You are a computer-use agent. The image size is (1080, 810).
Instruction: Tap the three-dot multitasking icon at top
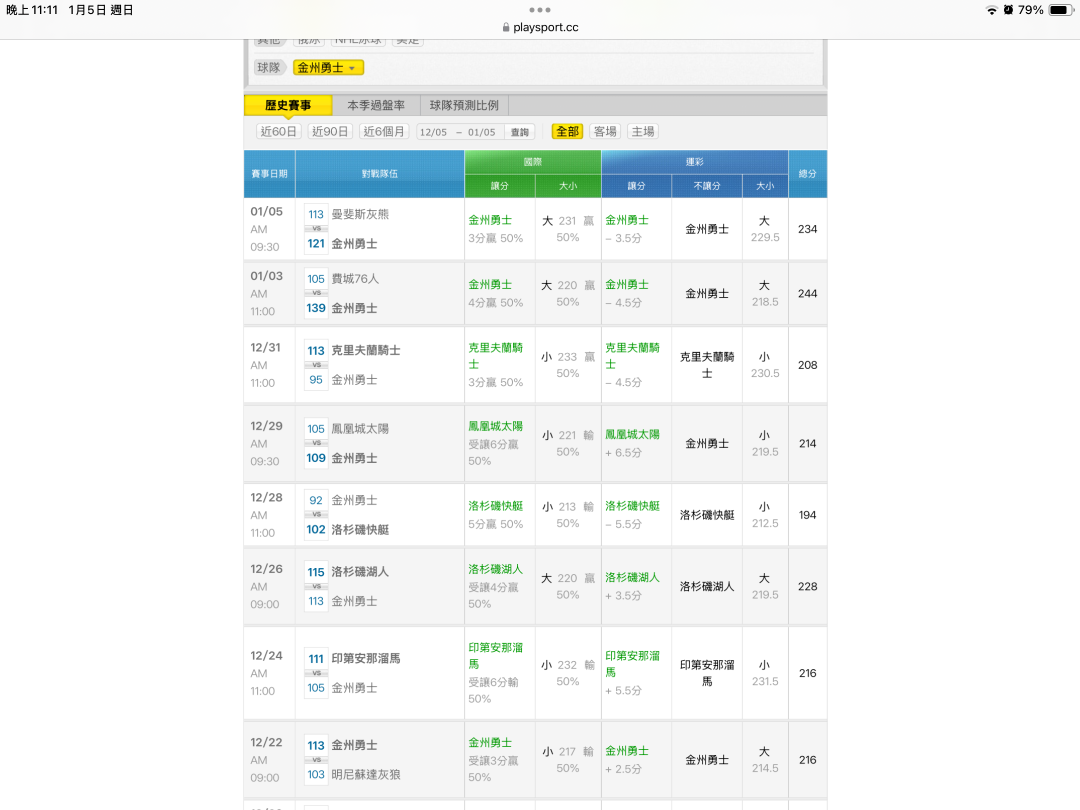[x=540, y=10]
